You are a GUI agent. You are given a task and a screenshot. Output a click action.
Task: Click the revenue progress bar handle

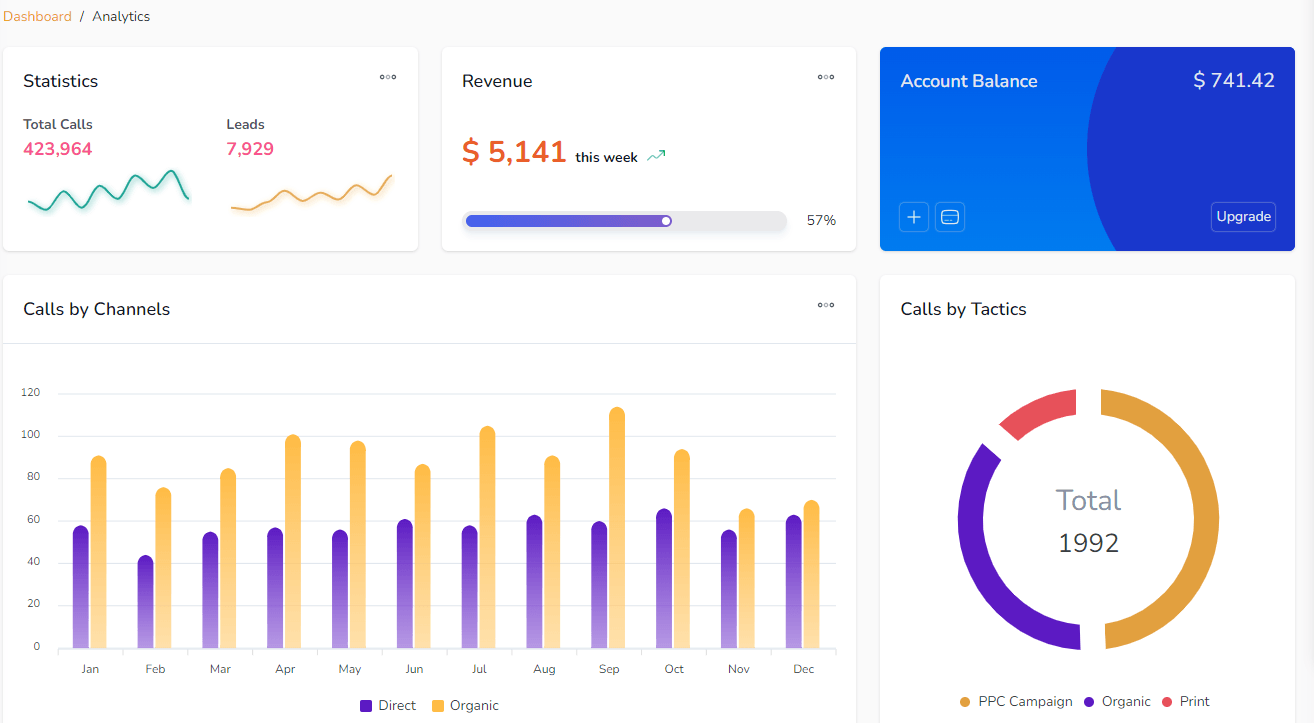(x=666, y=221)
